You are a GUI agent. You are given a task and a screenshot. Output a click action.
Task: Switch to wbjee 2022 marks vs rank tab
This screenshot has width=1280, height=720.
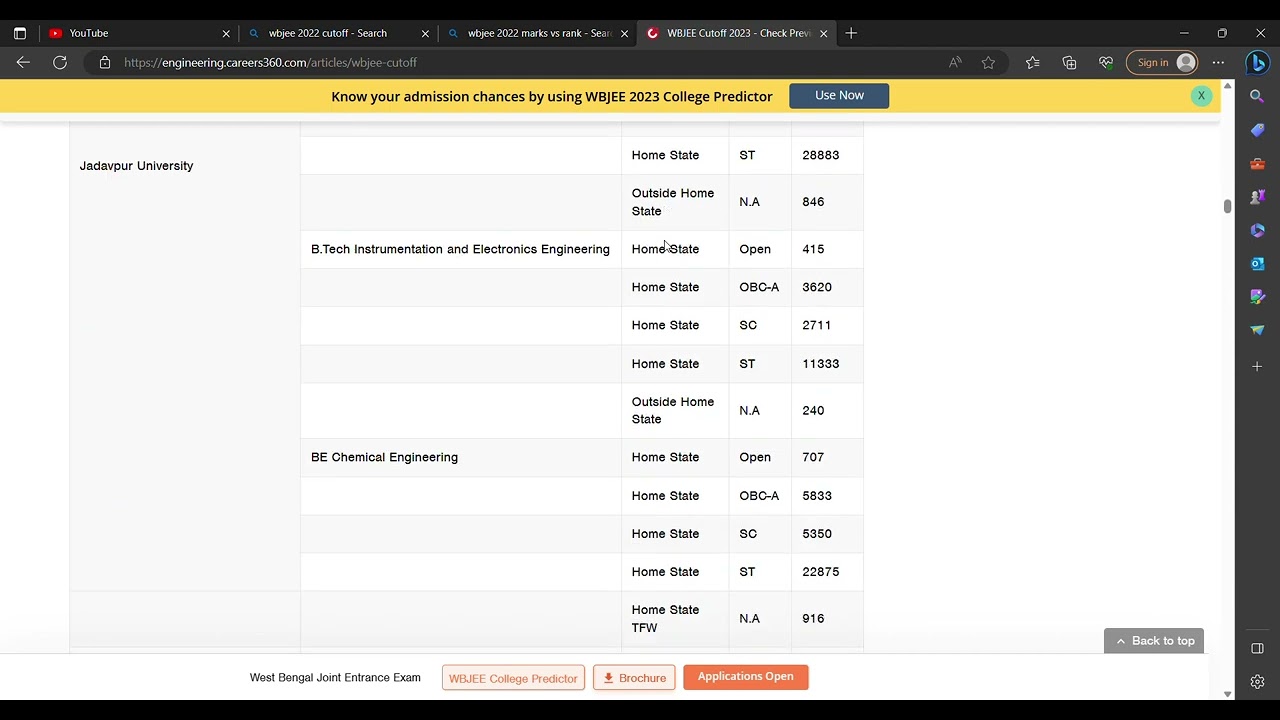pos(537,33)
